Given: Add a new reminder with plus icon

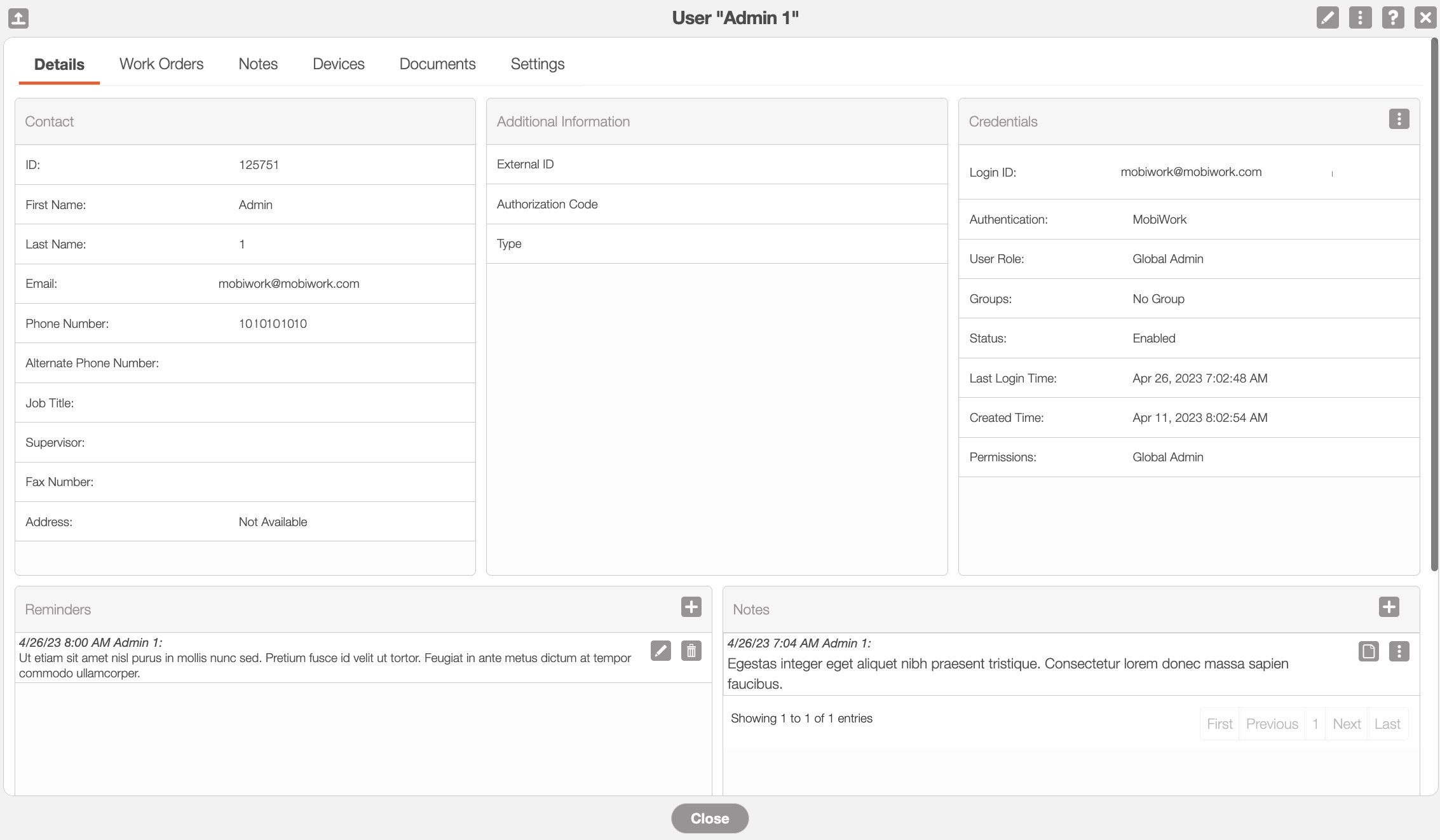Looking at the screenshot, I should [x=691, y=607].
